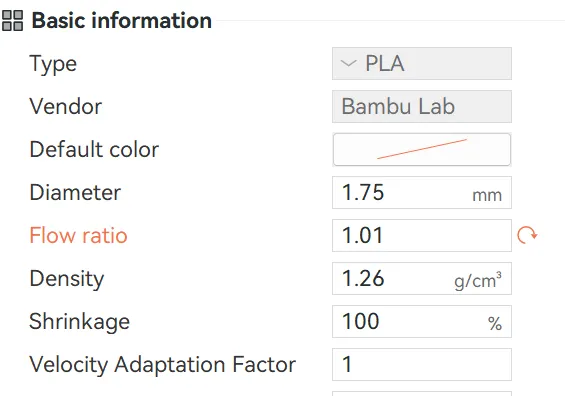
Task: Click the Velocity Adaptation Factor label
Action: click(163, 365)
